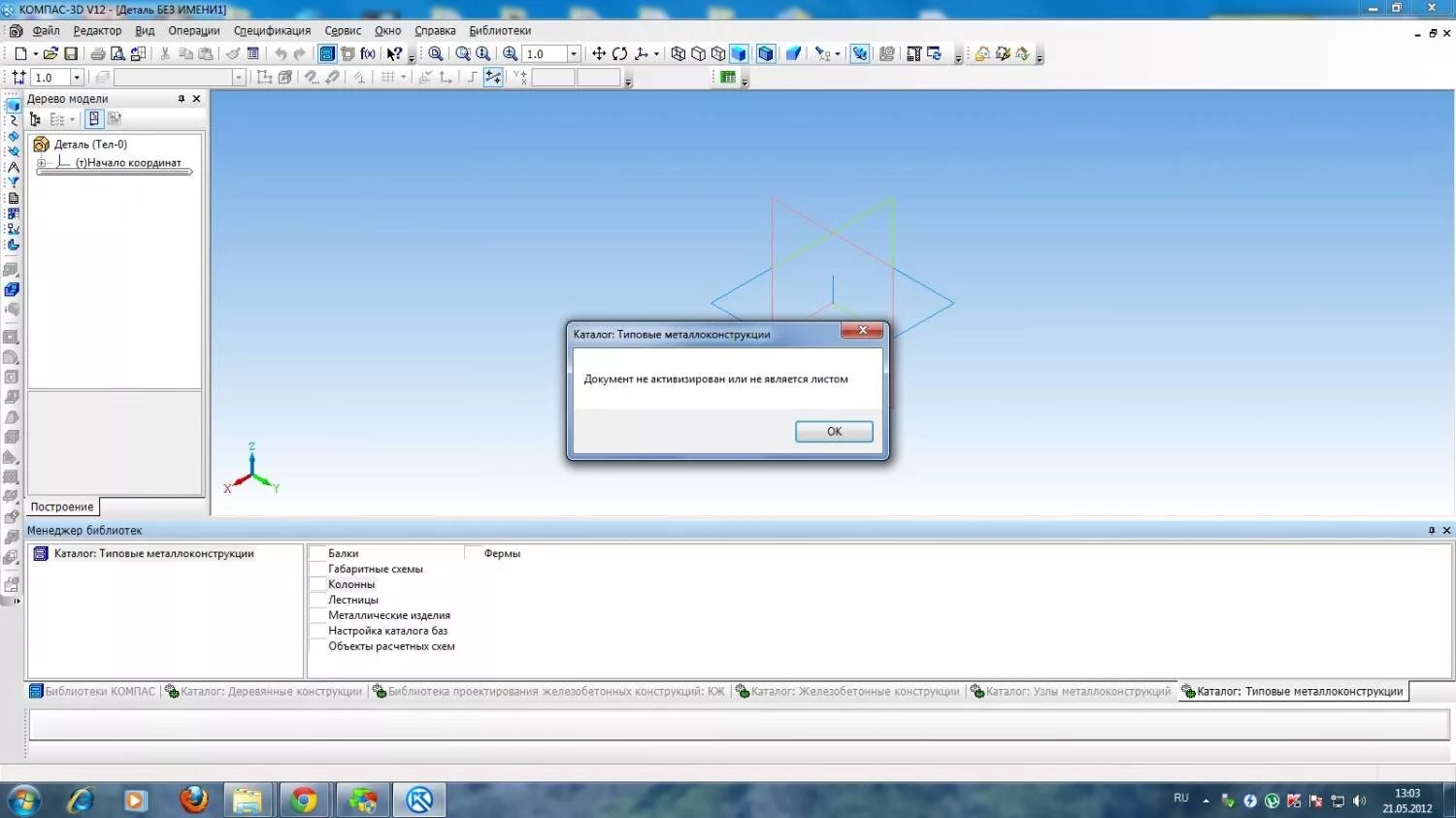Open the zoom scale 1.0 dropdown arrow

click(x=574, y=54)
